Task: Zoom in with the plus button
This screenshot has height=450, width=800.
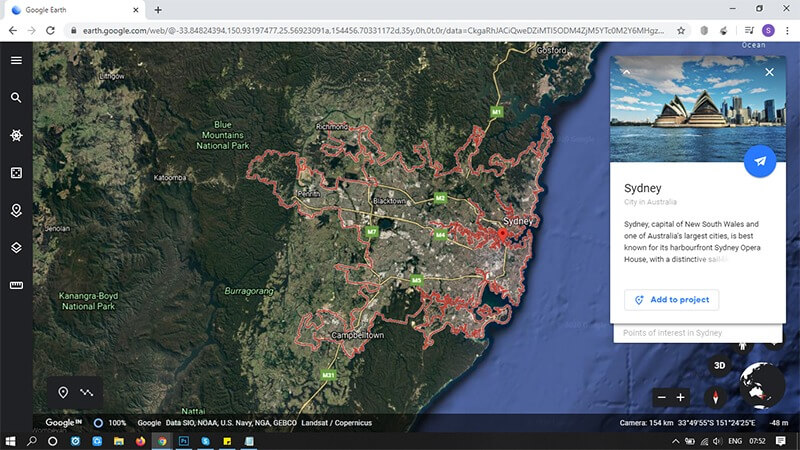Action: (681, 397)
